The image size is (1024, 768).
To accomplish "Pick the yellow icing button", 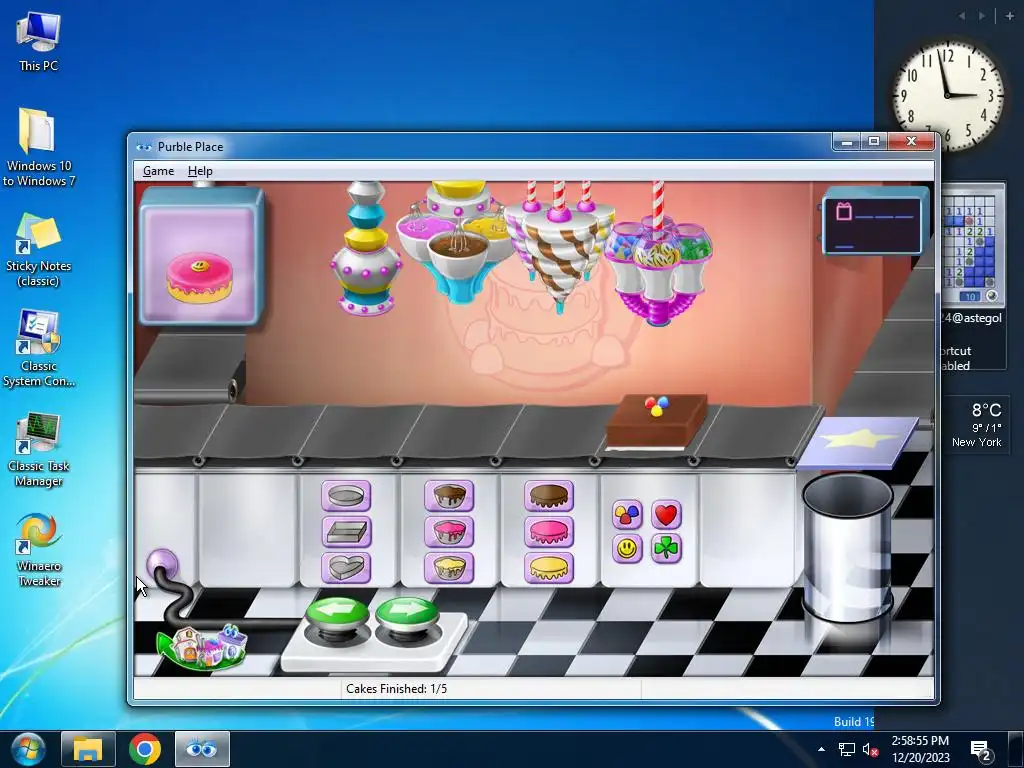I will (549, 567).
